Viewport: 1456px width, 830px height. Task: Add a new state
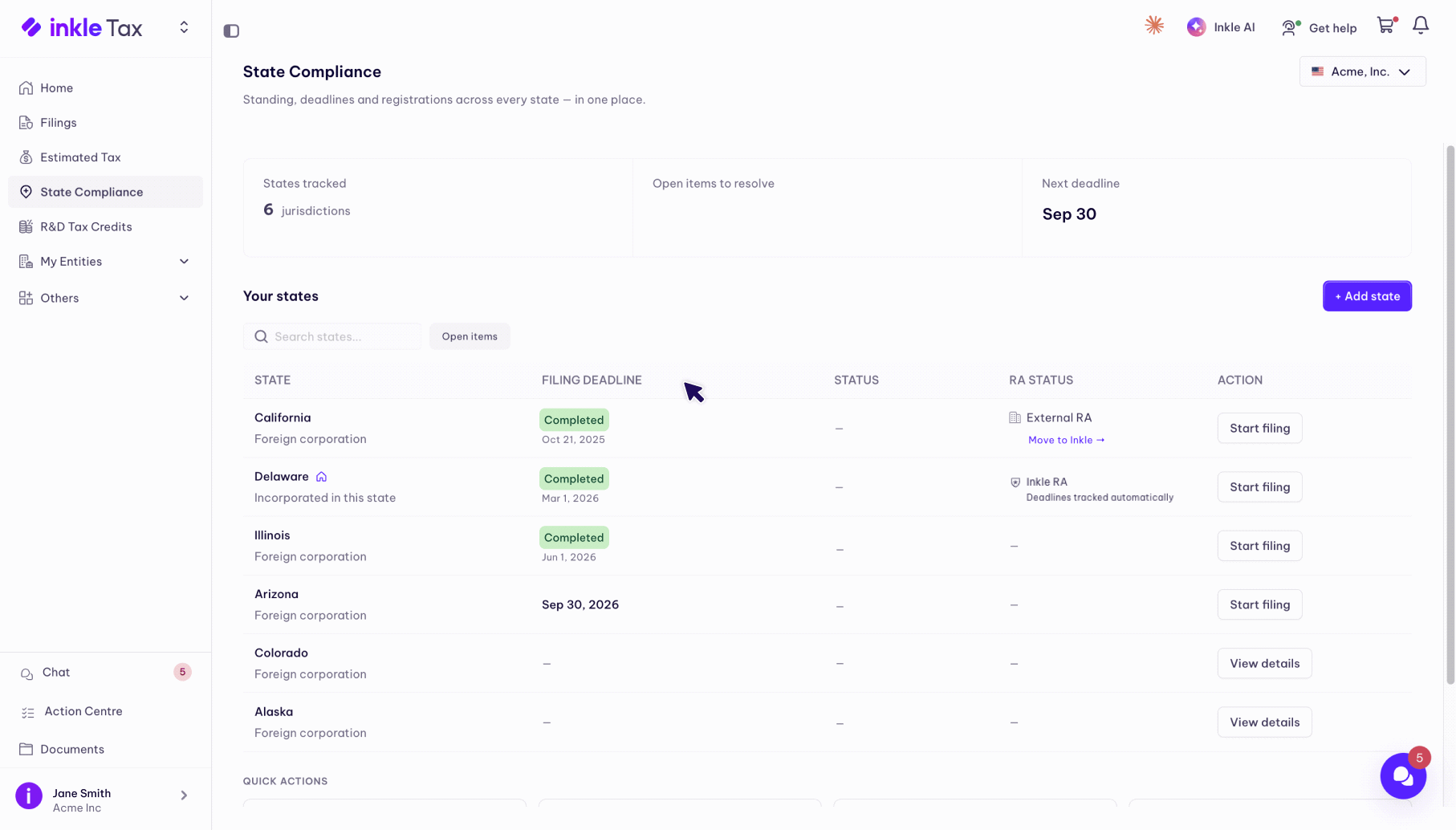1367,296
